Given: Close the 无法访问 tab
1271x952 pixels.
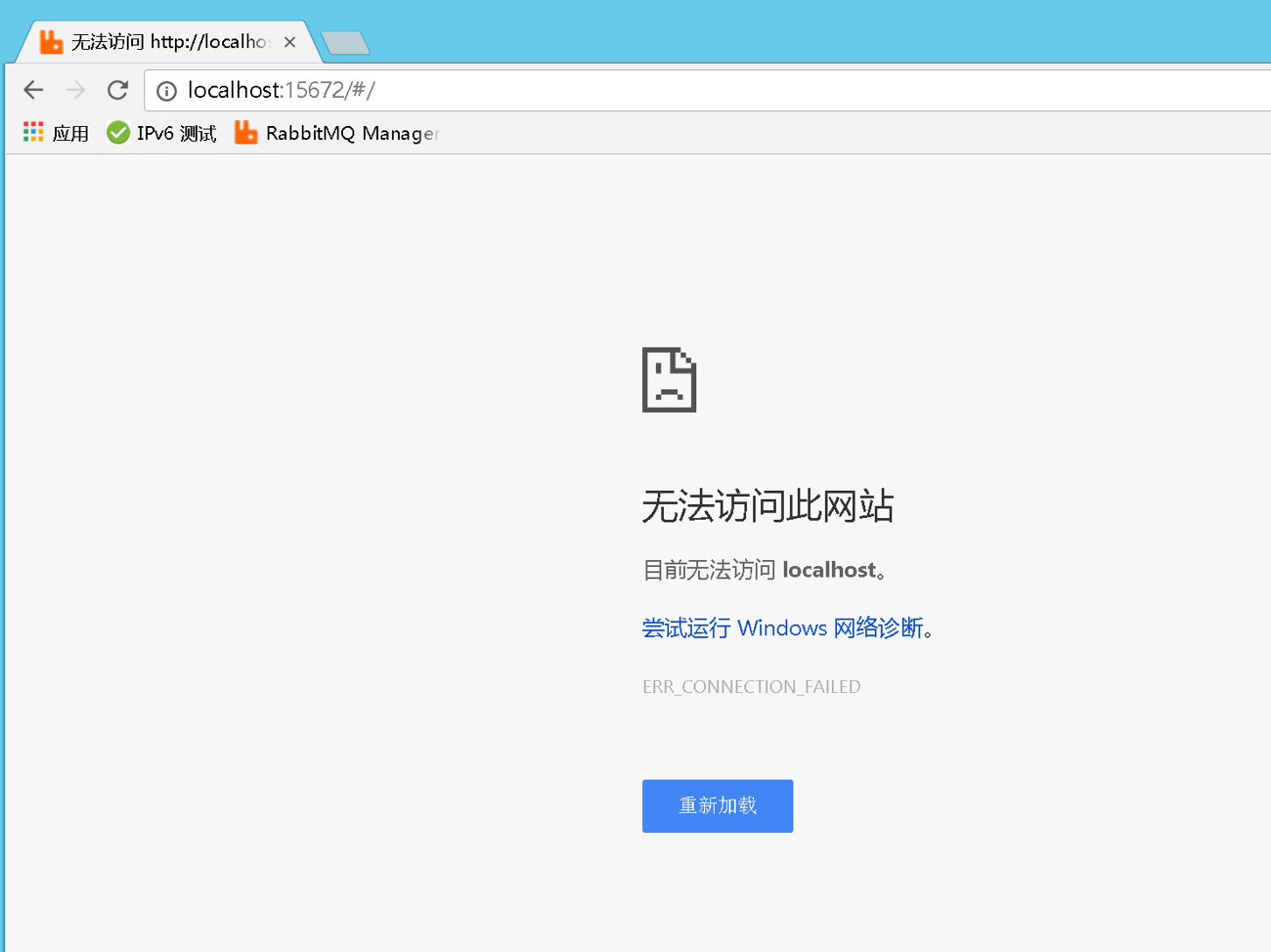Looking at the screenshot, I should tap(289, 42).
